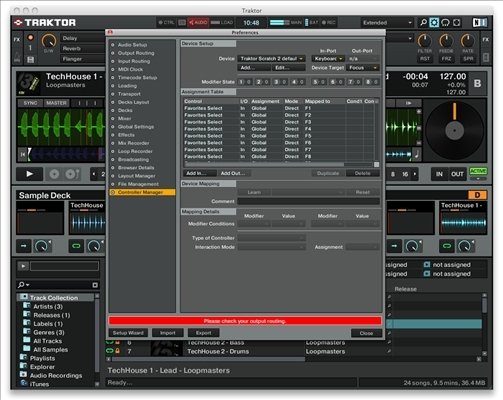503x400 pixels.
Task: Click the preview player play button
Action: (23, 266)
